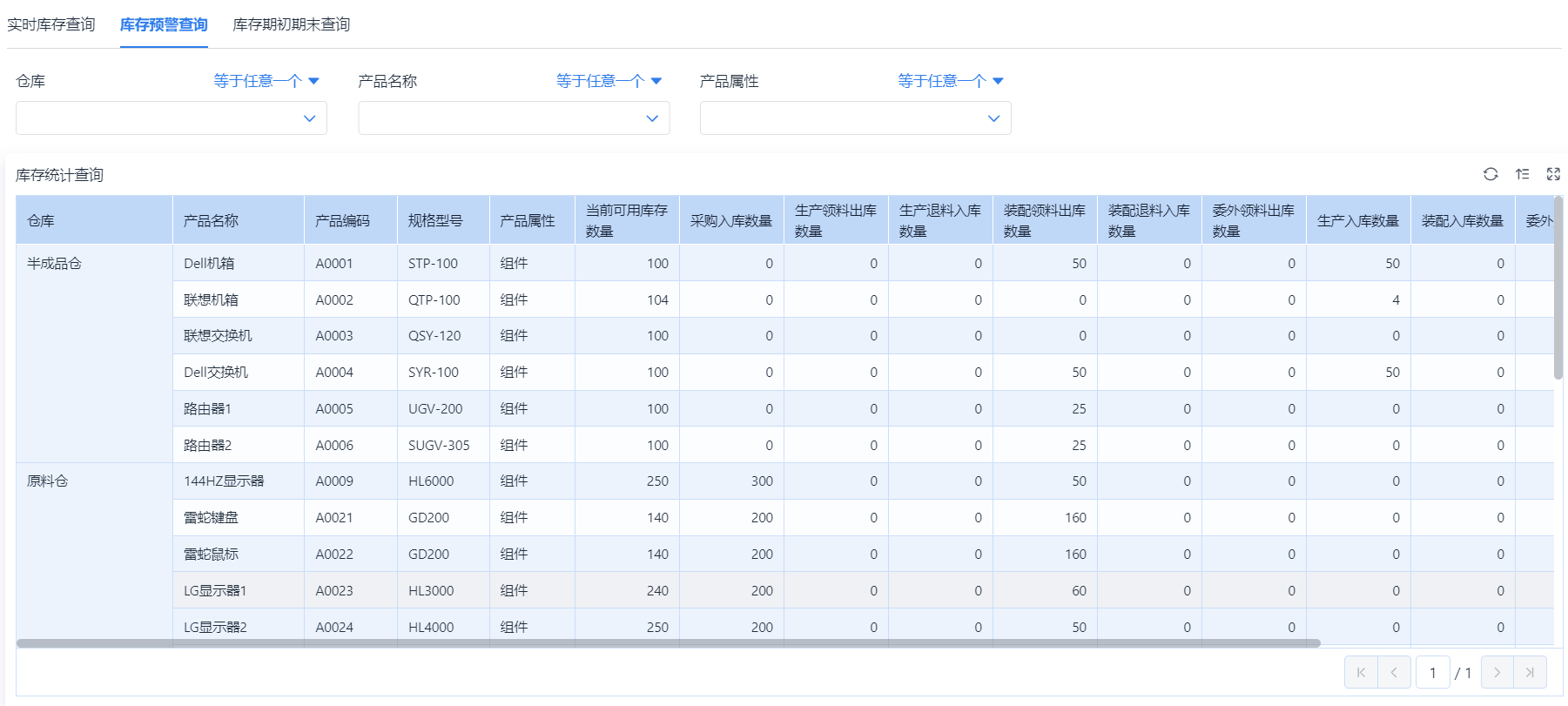Click the 库存统计查询 panel title
1568x706 pixels.
point(59,175)
